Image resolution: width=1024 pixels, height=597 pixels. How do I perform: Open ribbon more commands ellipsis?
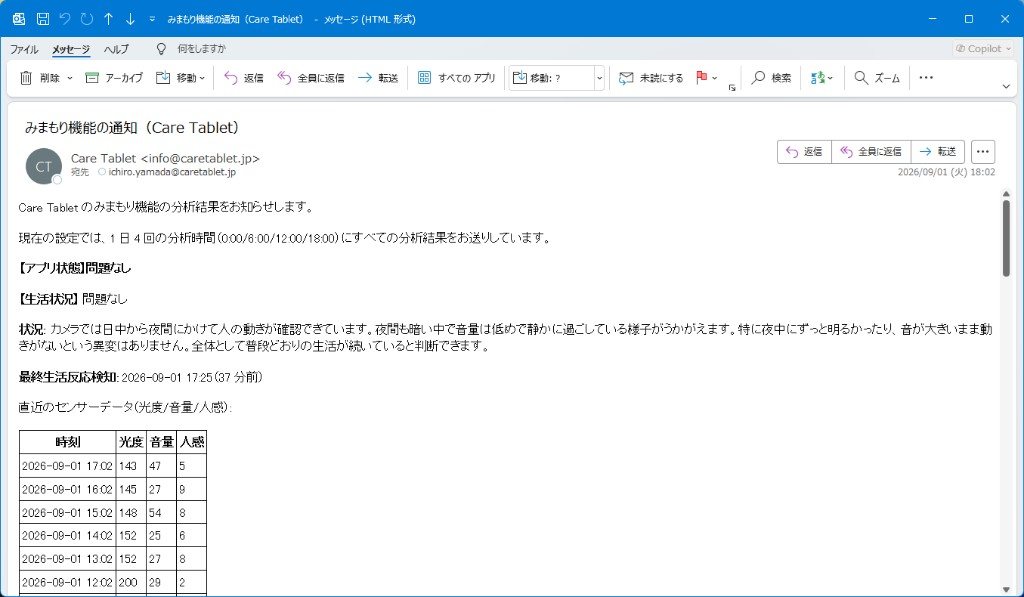(926, 77)
